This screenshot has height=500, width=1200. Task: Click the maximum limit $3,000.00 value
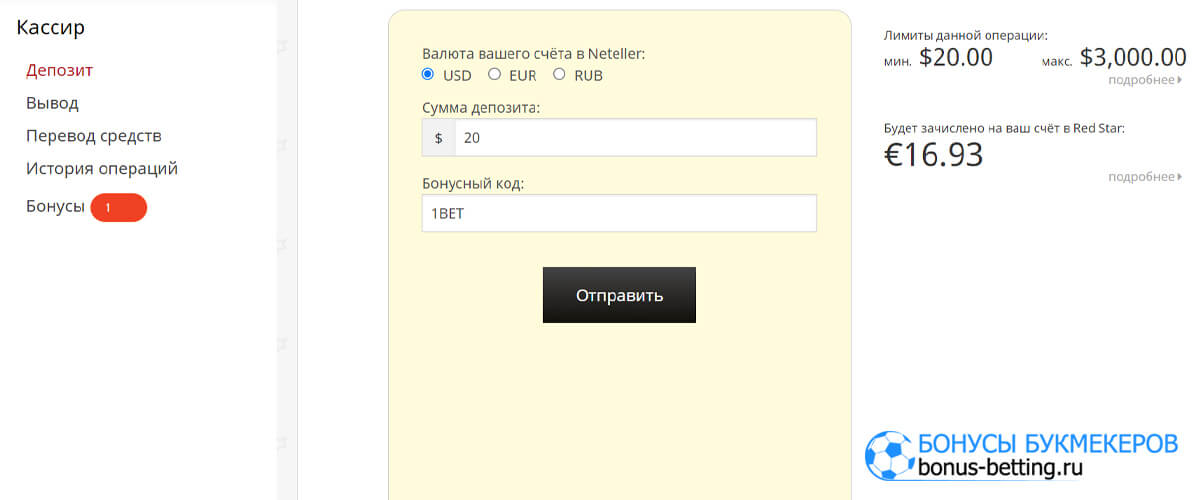coord(1133,57)
